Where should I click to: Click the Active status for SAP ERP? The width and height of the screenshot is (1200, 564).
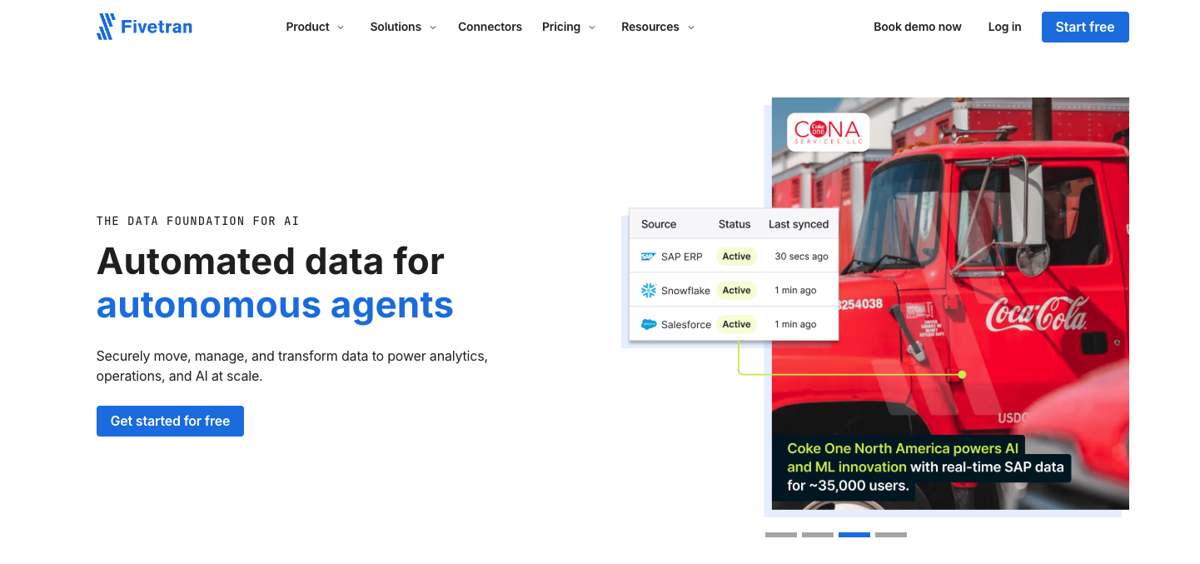pos(736,257)
